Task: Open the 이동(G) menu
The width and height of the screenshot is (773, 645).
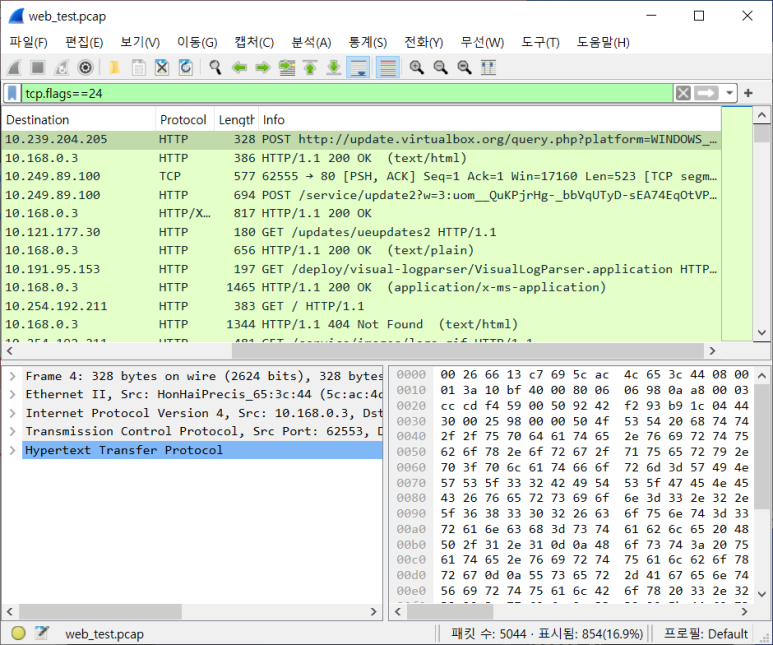Action: (x=197, y=42)
